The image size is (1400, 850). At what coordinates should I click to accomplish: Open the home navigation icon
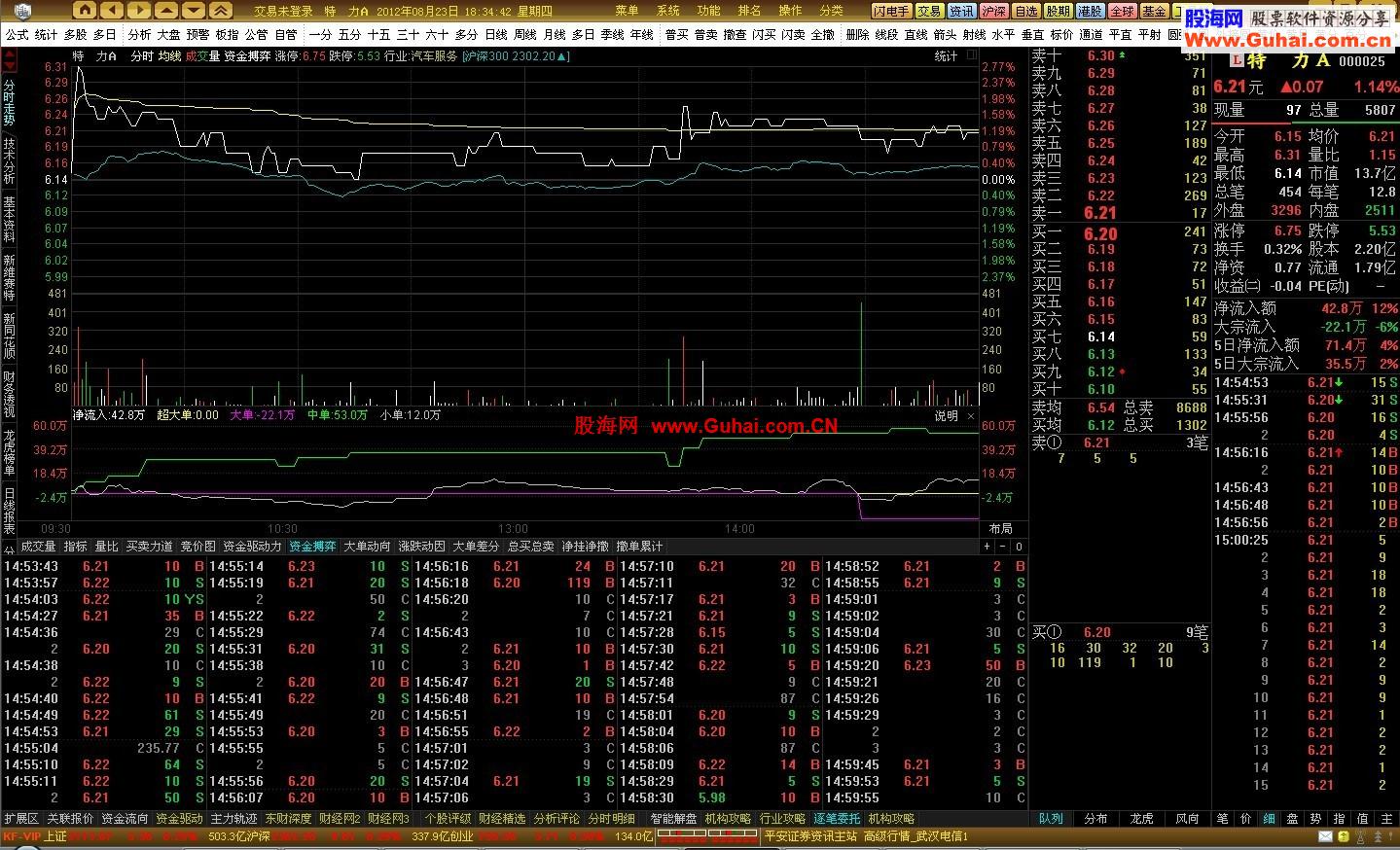[86, 11]
